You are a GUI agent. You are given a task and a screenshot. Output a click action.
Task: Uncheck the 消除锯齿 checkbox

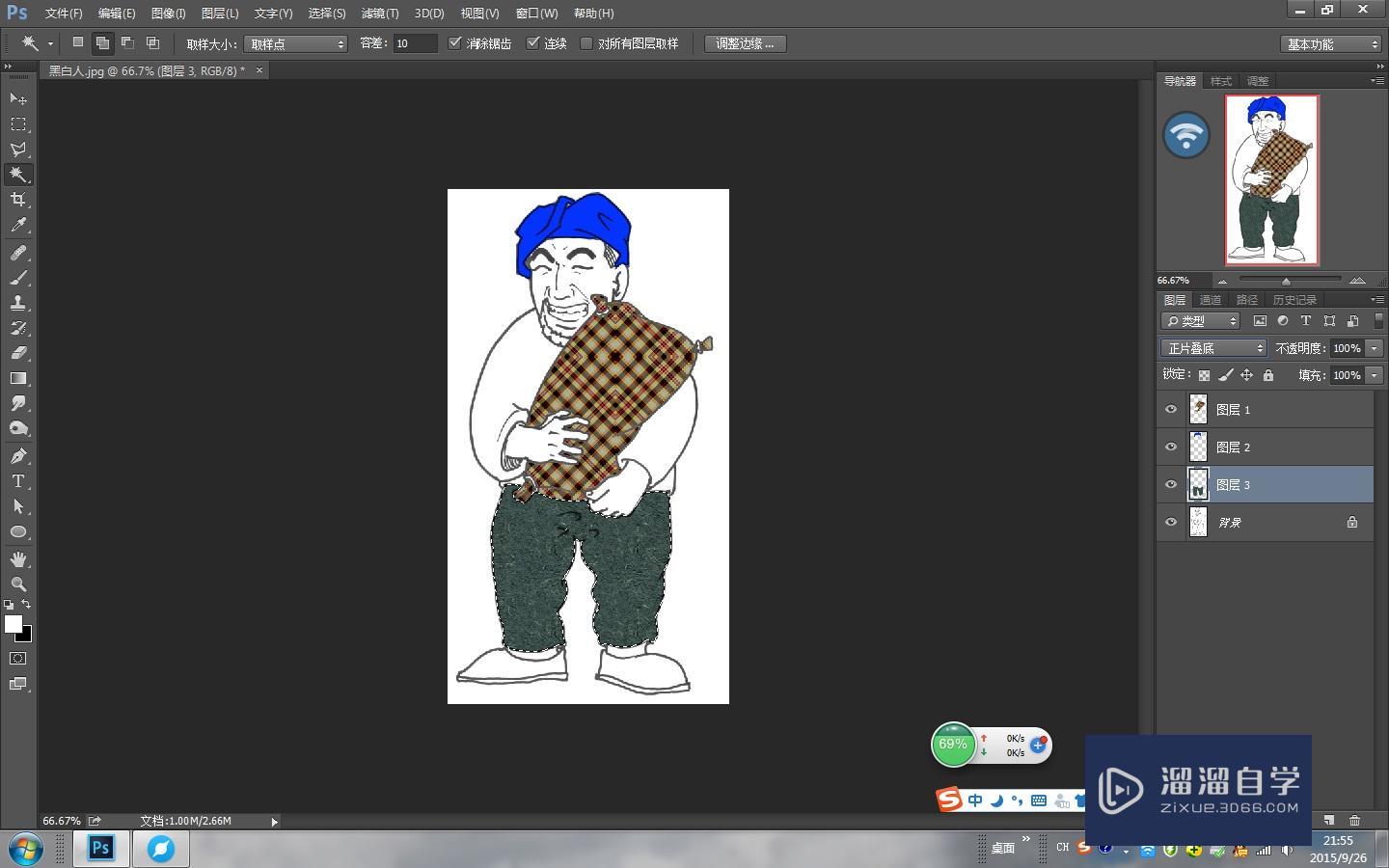tap(455, 43)
